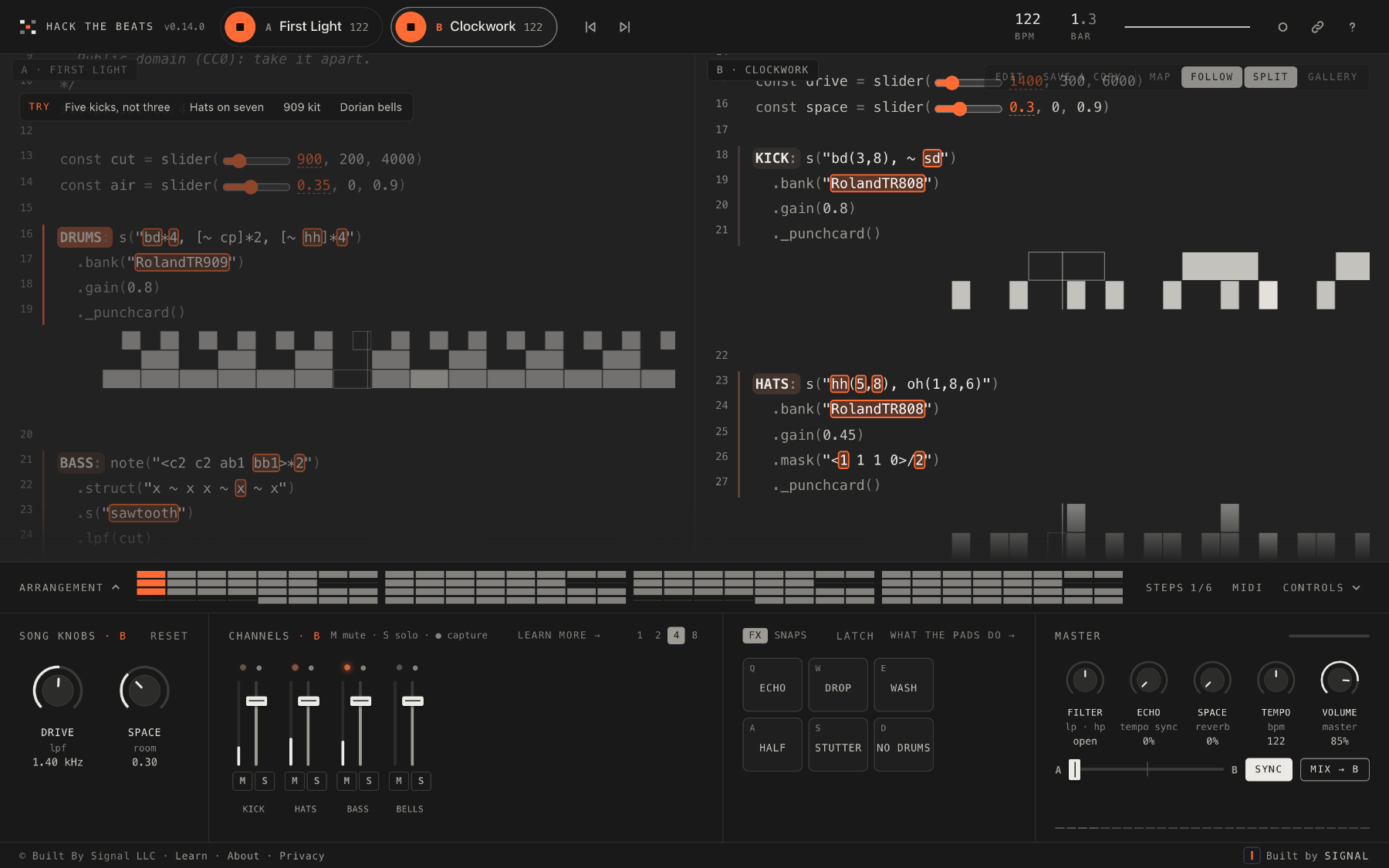Mute the BELLS channel
Viewport: 1389px width, 868px height.
pos(398,781)
